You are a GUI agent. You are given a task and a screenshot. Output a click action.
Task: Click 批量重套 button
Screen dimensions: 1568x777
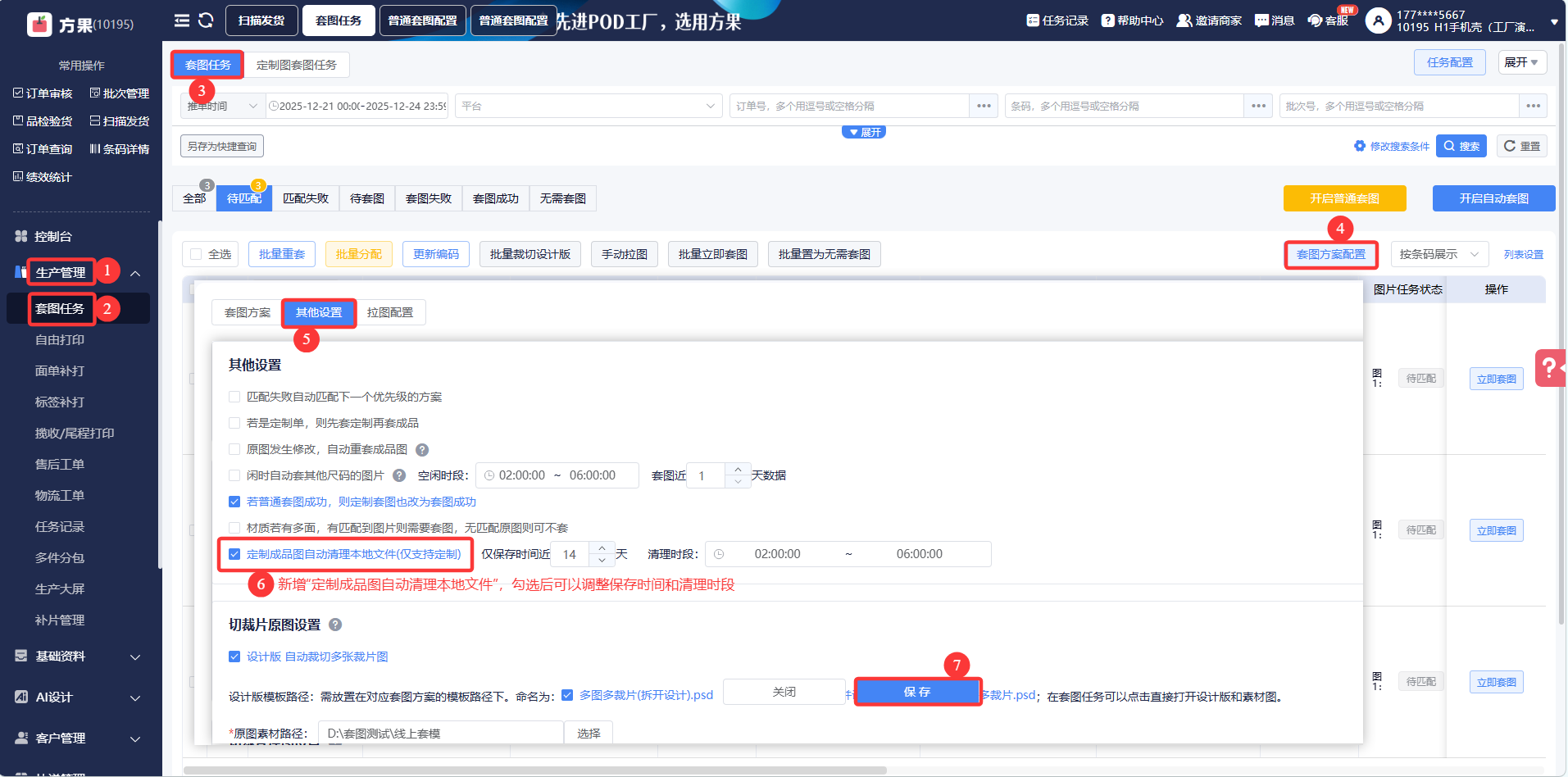tap(282, 254)
